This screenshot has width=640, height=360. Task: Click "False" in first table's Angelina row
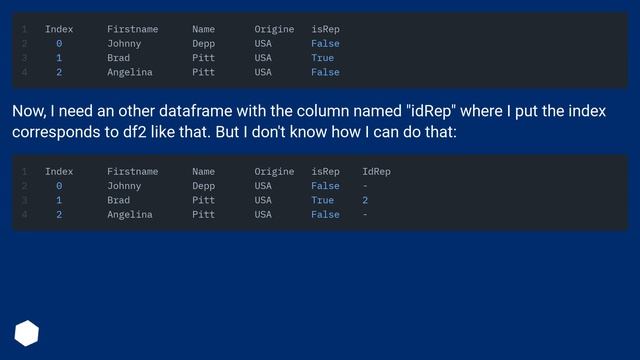click(325, 72)
